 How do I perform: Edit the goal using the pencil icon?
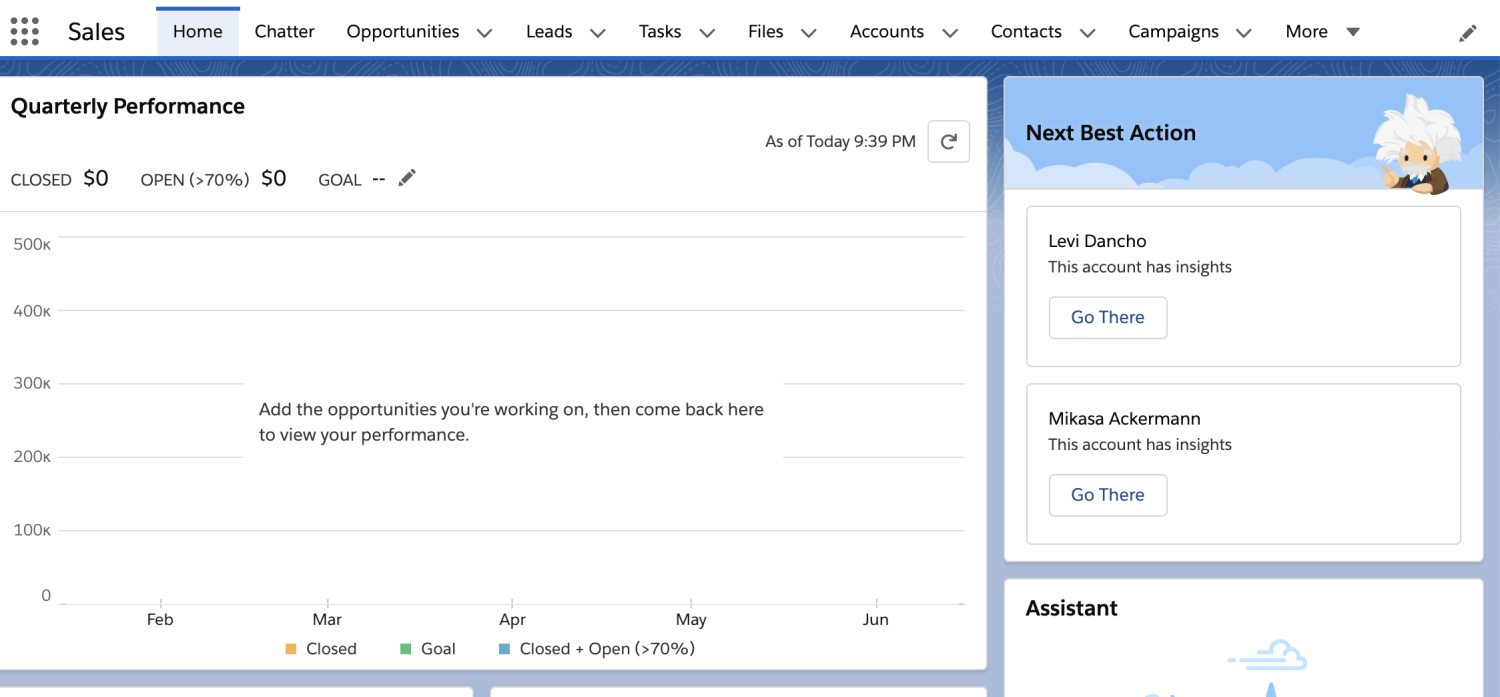pyautogui.click(x=407, y=177)
